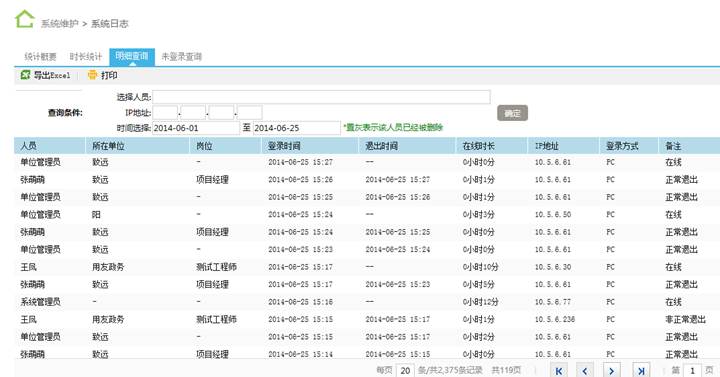
Task: Click second IP地址 octet box
Action: coord(193,113)
